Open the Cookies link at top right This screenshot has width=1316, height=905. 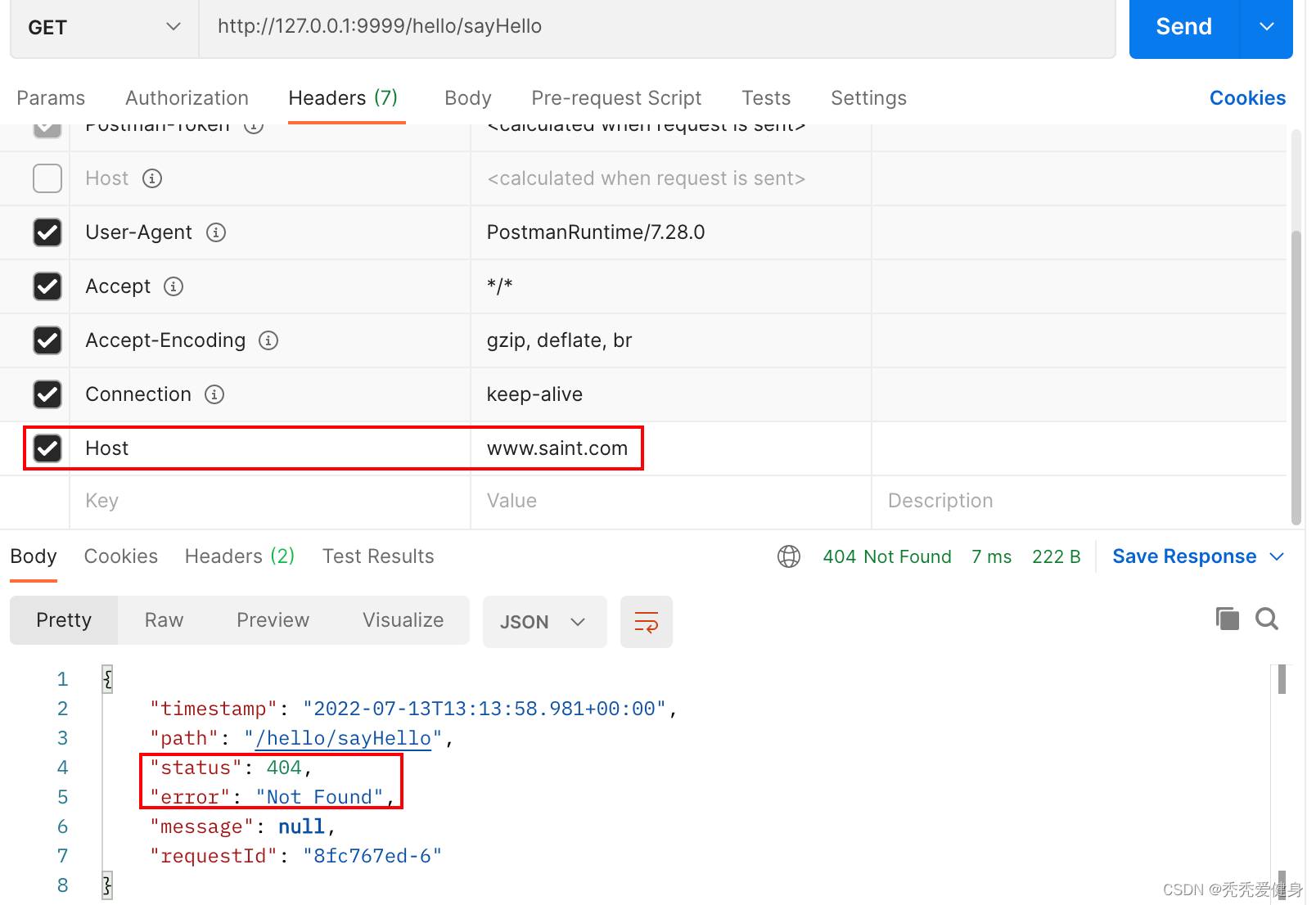pyautogui.click(x=1247, y=98)
